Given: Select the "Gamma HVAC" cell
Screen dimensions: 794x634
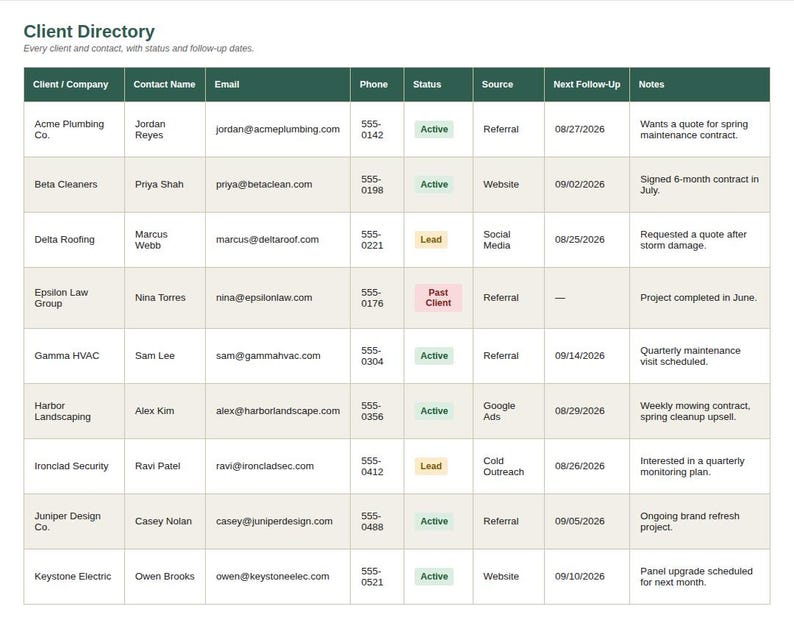Looking at the screenshot, I should 74,356.
